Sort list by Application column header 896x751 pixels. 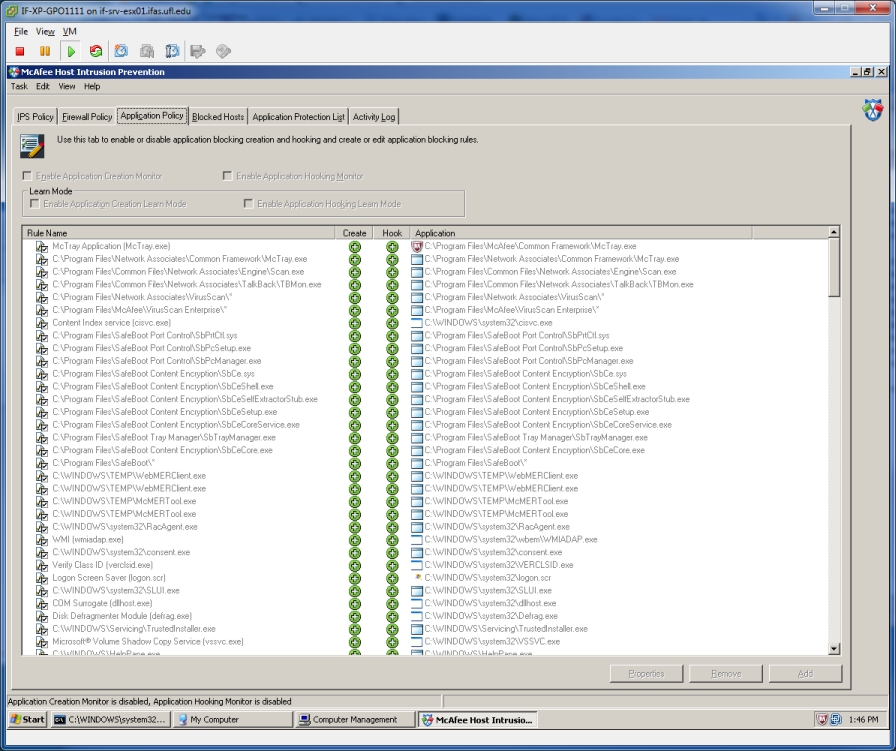(581, 233)
